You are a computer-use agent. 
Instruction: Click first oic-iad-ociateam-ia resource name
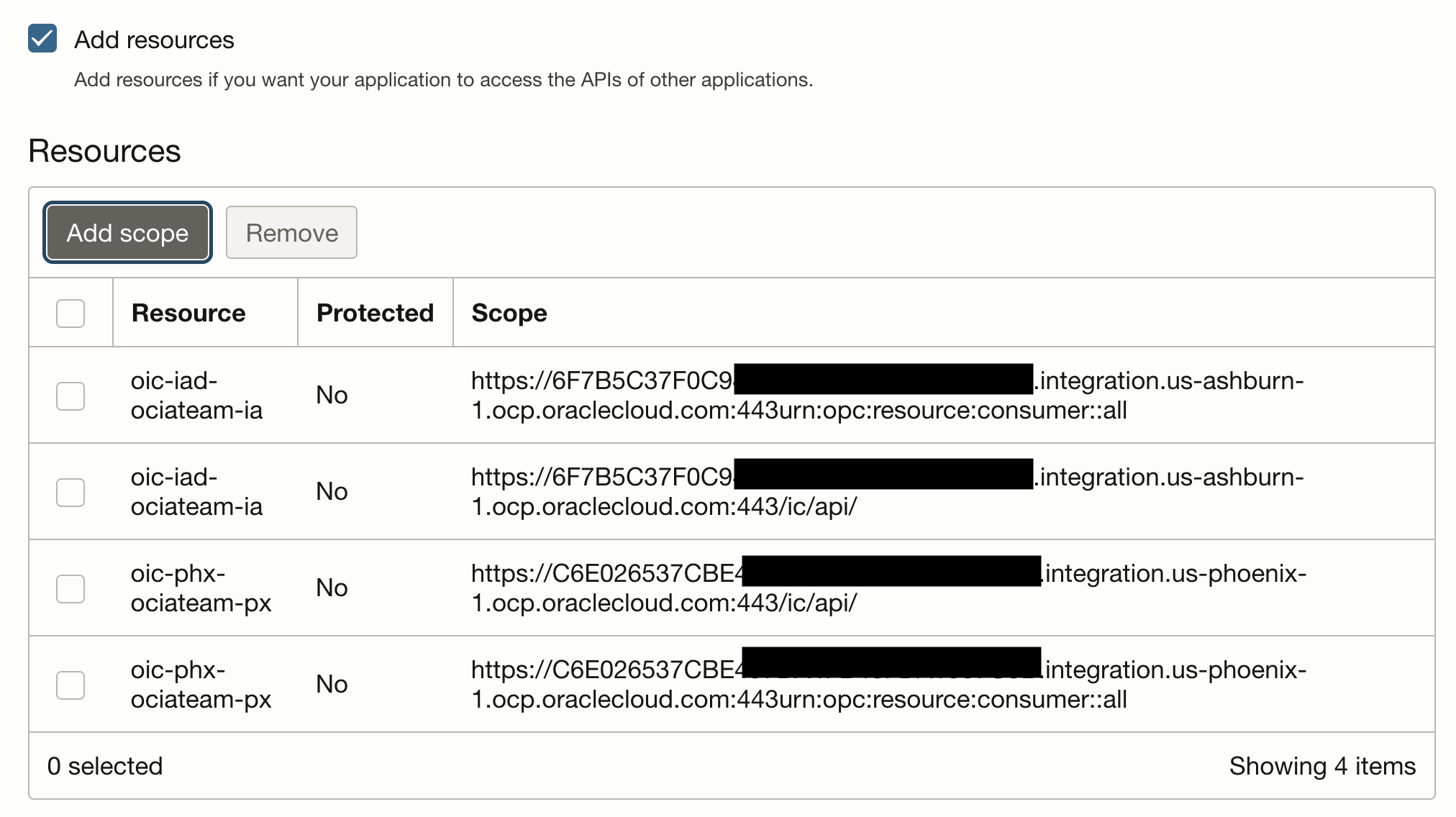point(196,396)
